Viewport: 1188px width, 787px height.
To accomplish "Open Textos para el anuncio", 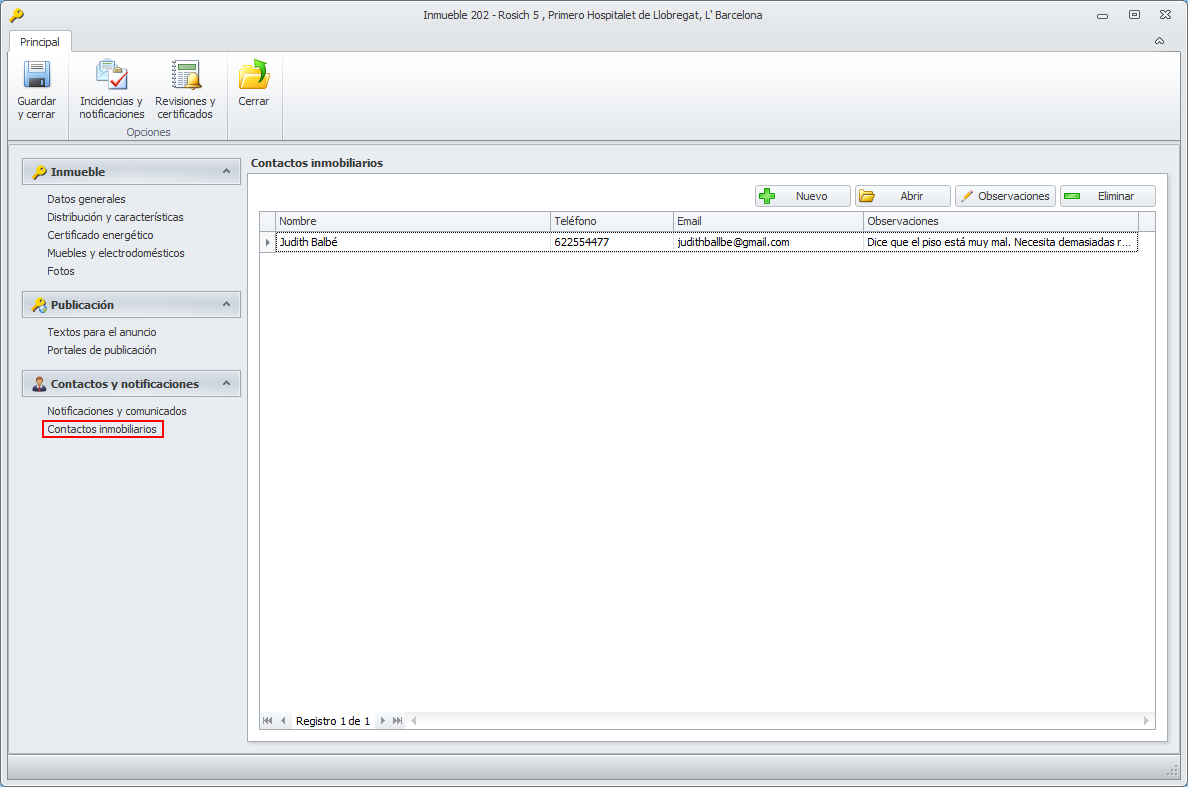I will point(102,333).
